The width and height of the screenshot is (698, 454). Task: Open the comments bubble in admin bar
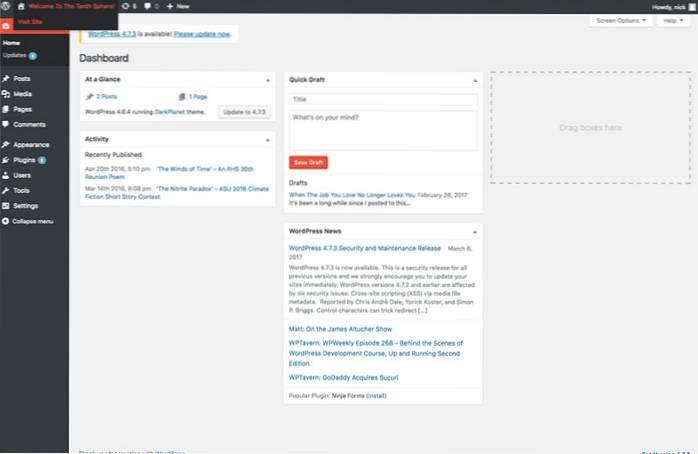(147, 6)
